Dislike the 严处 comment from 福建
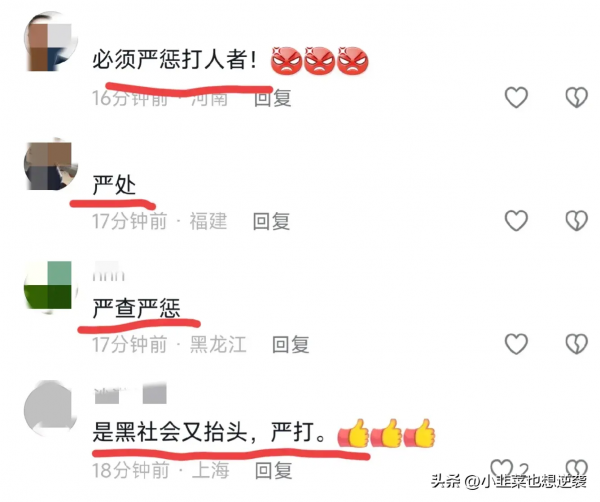Image resolution: width=600 pixels, height=502 pixels. coord(577,220)
